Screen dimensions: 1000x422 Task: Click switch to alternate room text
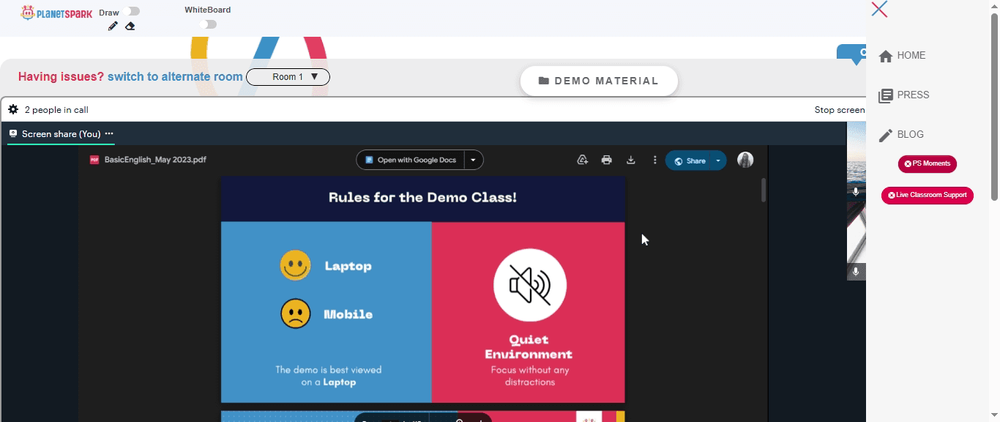[175, 76]
